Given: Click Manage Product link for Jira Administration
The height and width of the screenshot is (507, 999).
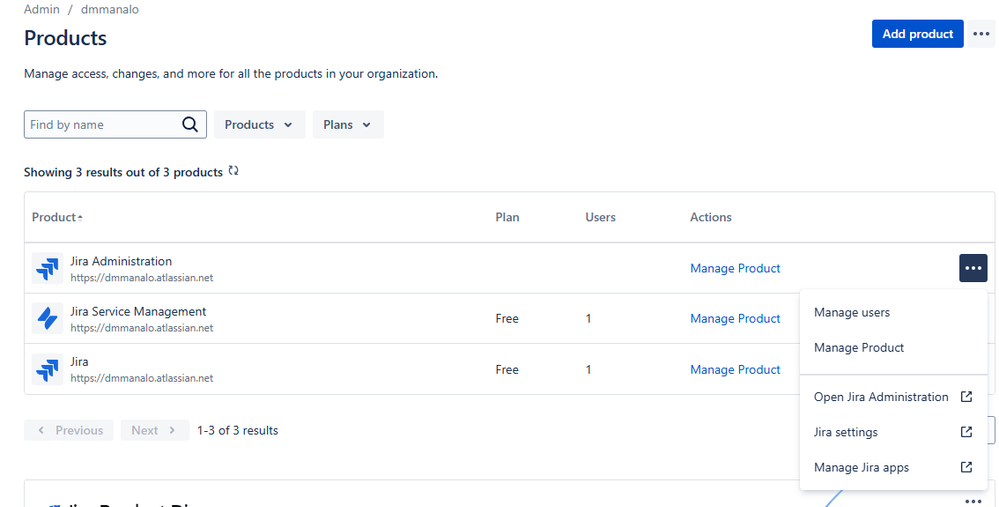Looking at the screenshot, I should (x=735, y=268).
